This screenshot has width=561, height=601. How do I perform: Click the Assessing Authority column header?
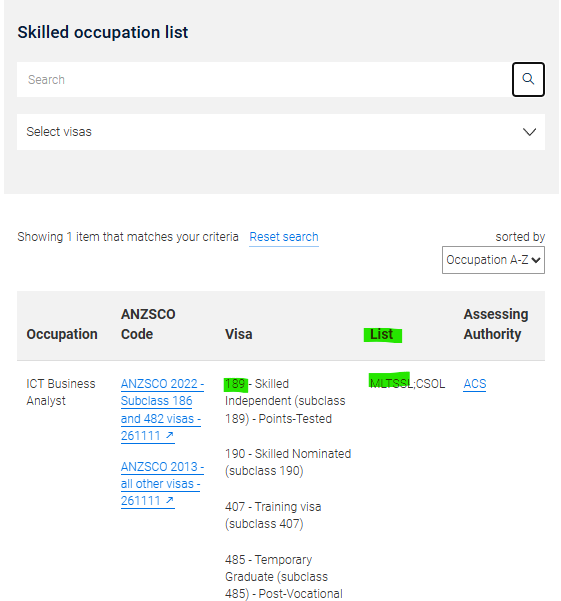tap(496, 324)
